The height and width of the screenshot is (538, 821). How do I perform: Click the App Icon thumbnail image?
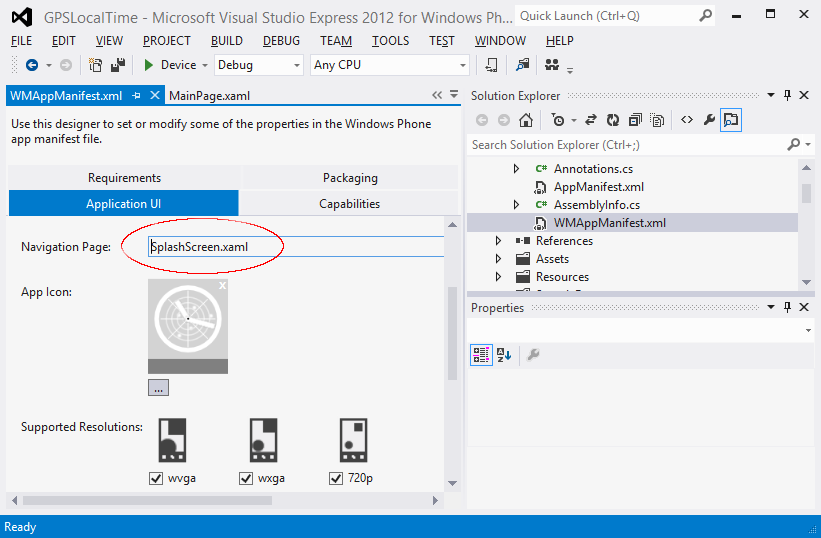(188, 326)
